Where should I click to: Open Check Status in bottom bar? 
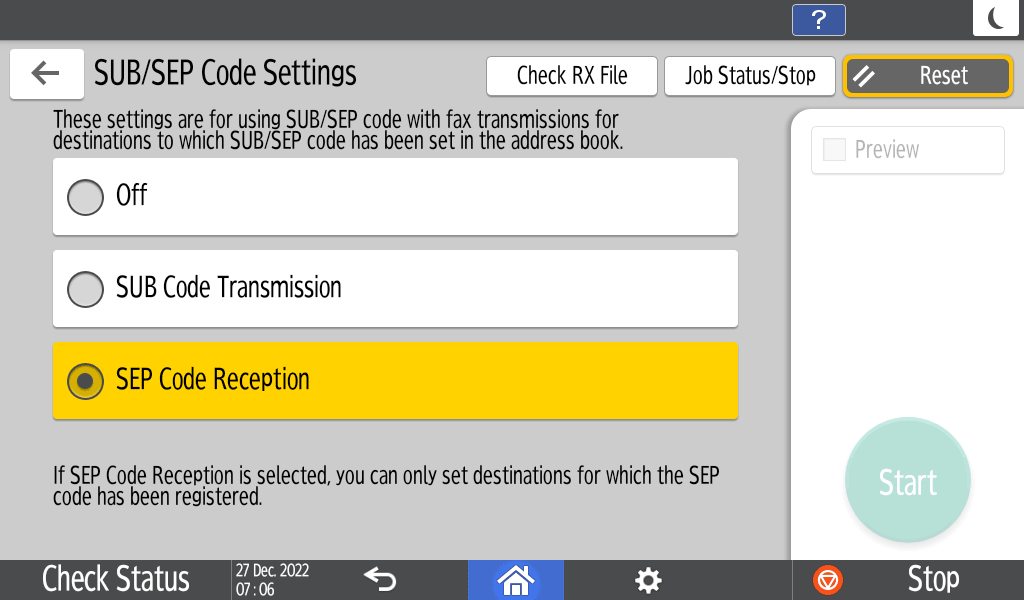[x=115, y=579]
